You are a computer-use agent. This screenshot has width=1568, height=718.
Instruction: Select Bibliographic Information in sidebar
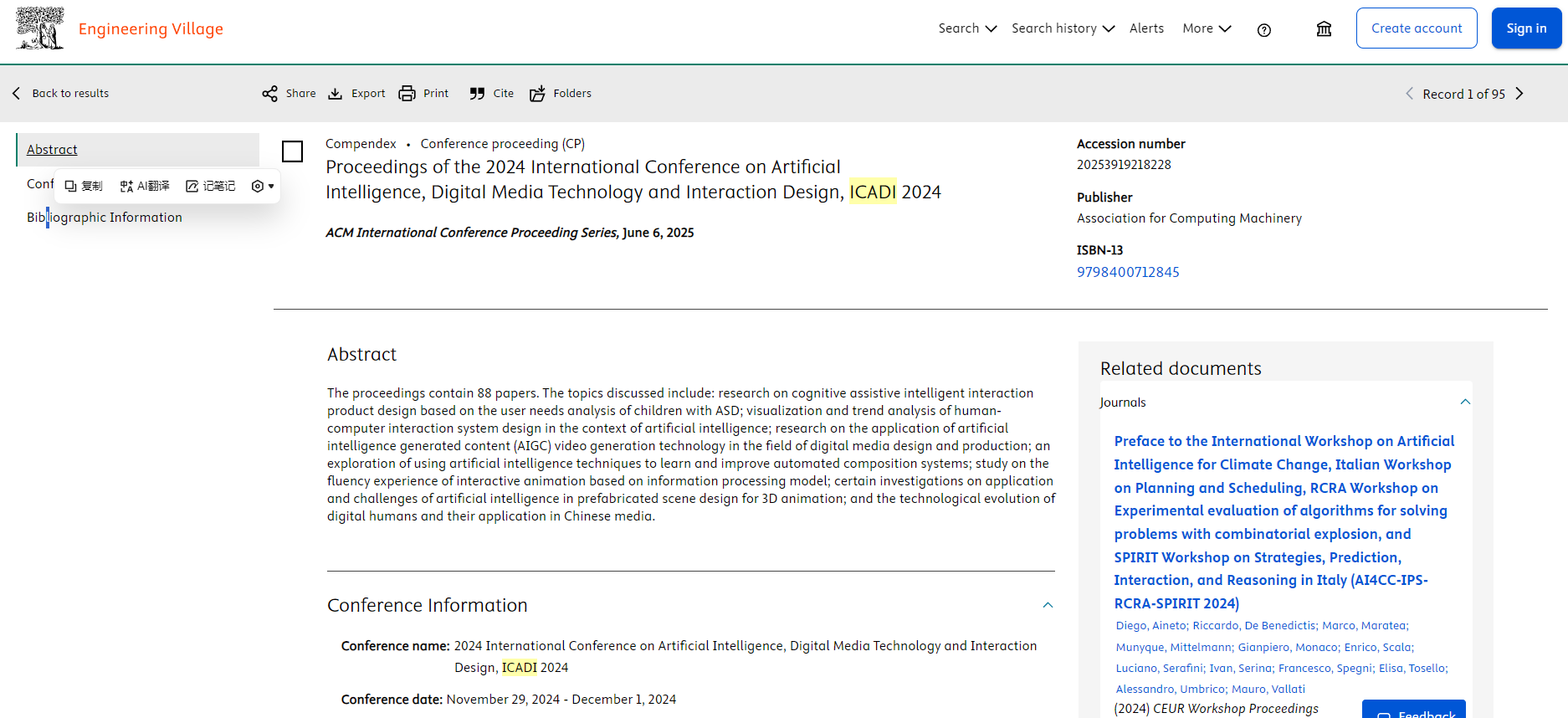105,218
